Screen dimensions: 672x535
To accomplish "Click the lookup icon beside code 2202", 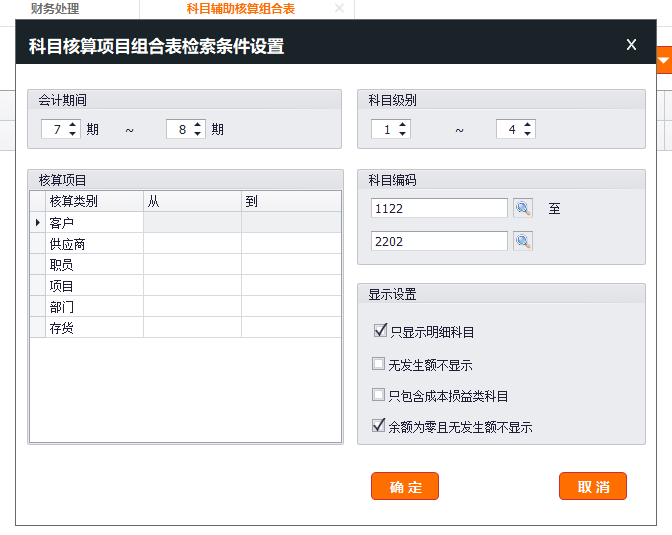I will click(523, 241).
